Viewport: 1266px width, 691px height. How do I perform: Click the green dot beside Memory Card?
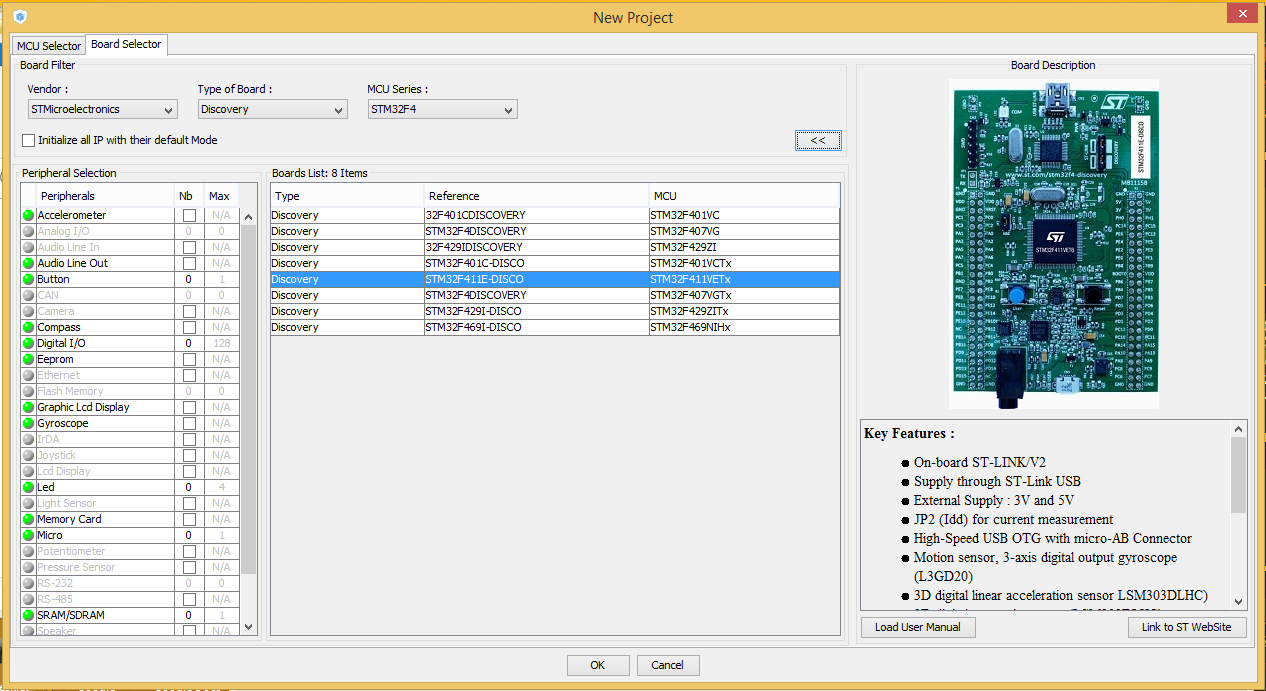[x=28, y=520]
